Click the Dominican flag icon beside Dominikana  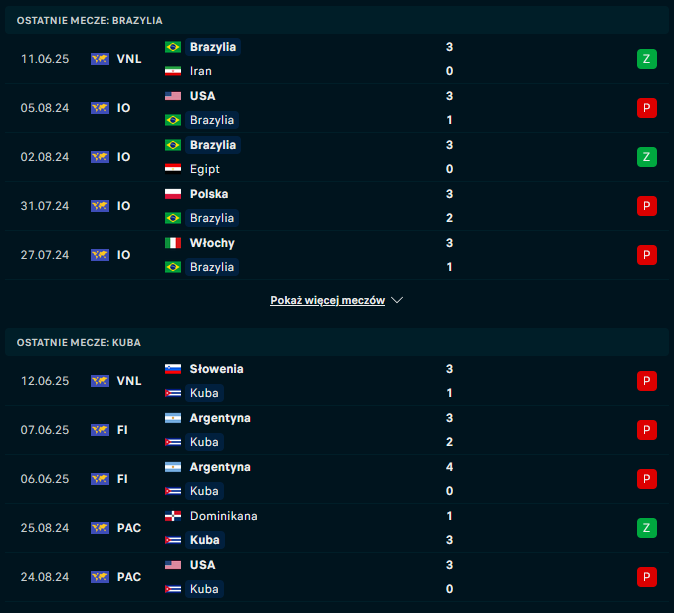pyautogui.click(x=173, y=516)
